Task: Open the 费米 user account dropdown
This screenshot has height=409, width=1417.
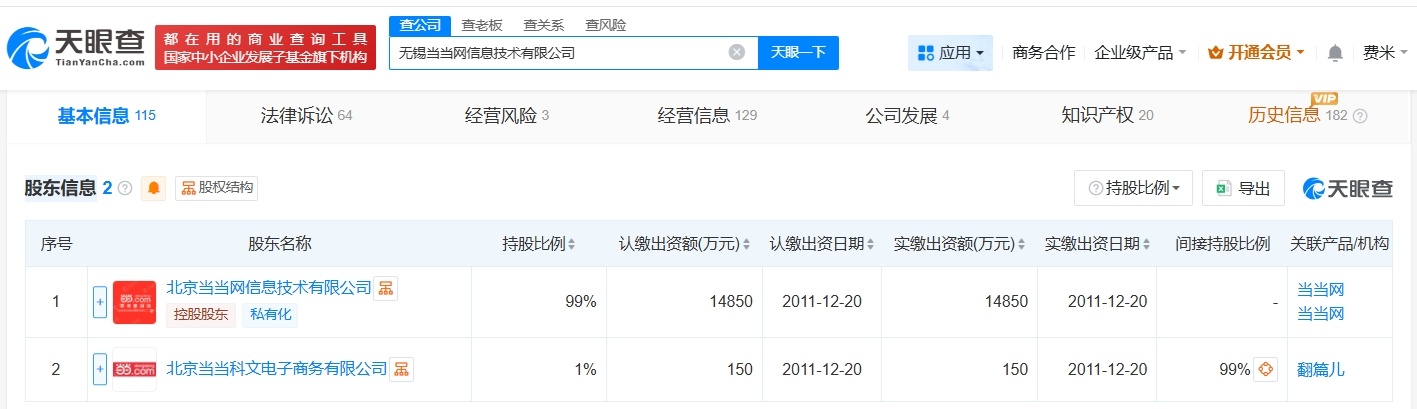Action: 1385,53
